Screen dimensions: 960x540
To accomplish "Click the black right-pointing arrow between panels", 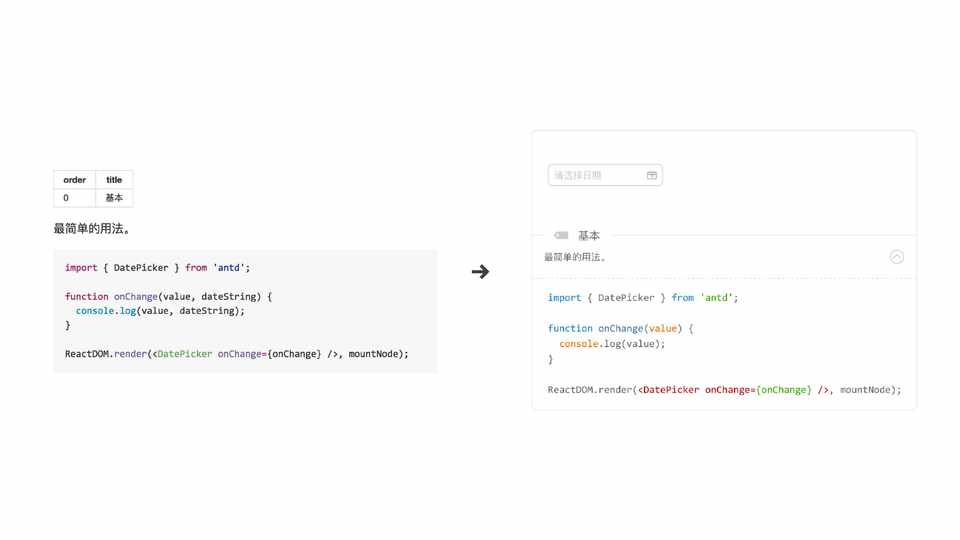I will (x=481, y=271).
